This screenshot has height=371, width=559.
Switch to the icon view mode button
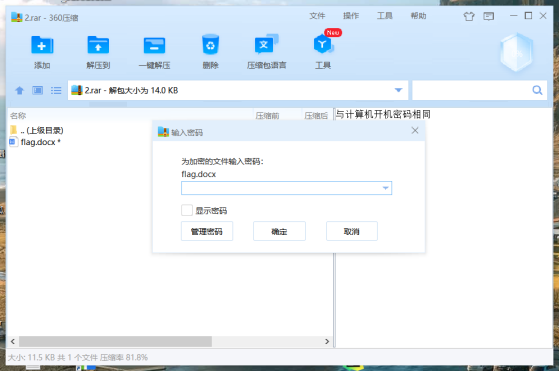[x=37, y=91]
